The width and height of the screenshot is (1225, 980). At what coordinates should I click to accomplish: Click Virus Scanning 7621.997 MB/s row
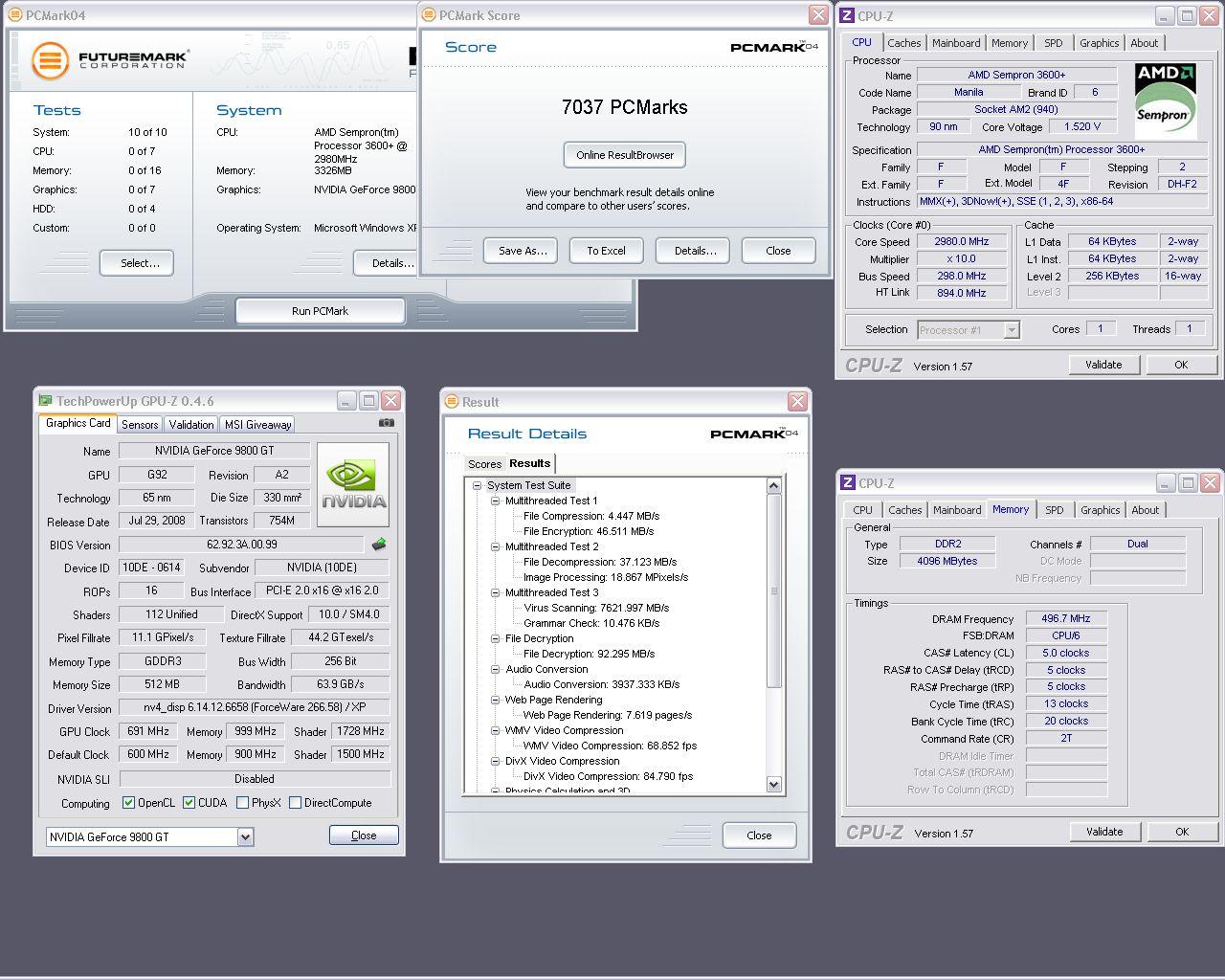596,608
